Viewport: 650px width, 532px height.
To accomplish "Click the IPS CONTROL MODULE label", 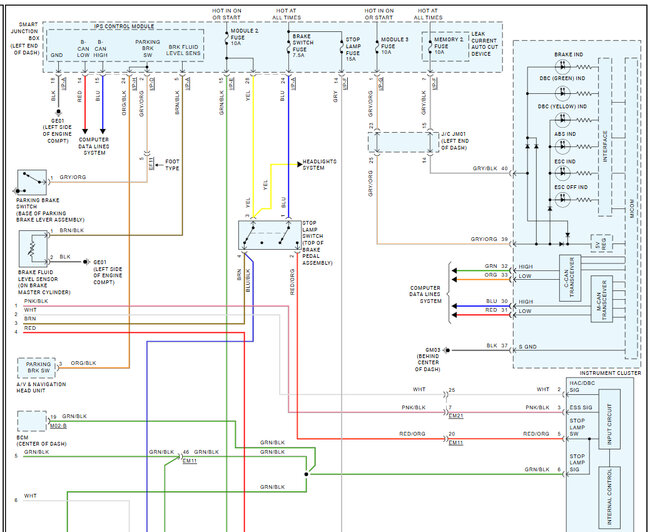I will click(x=124, y=26).
